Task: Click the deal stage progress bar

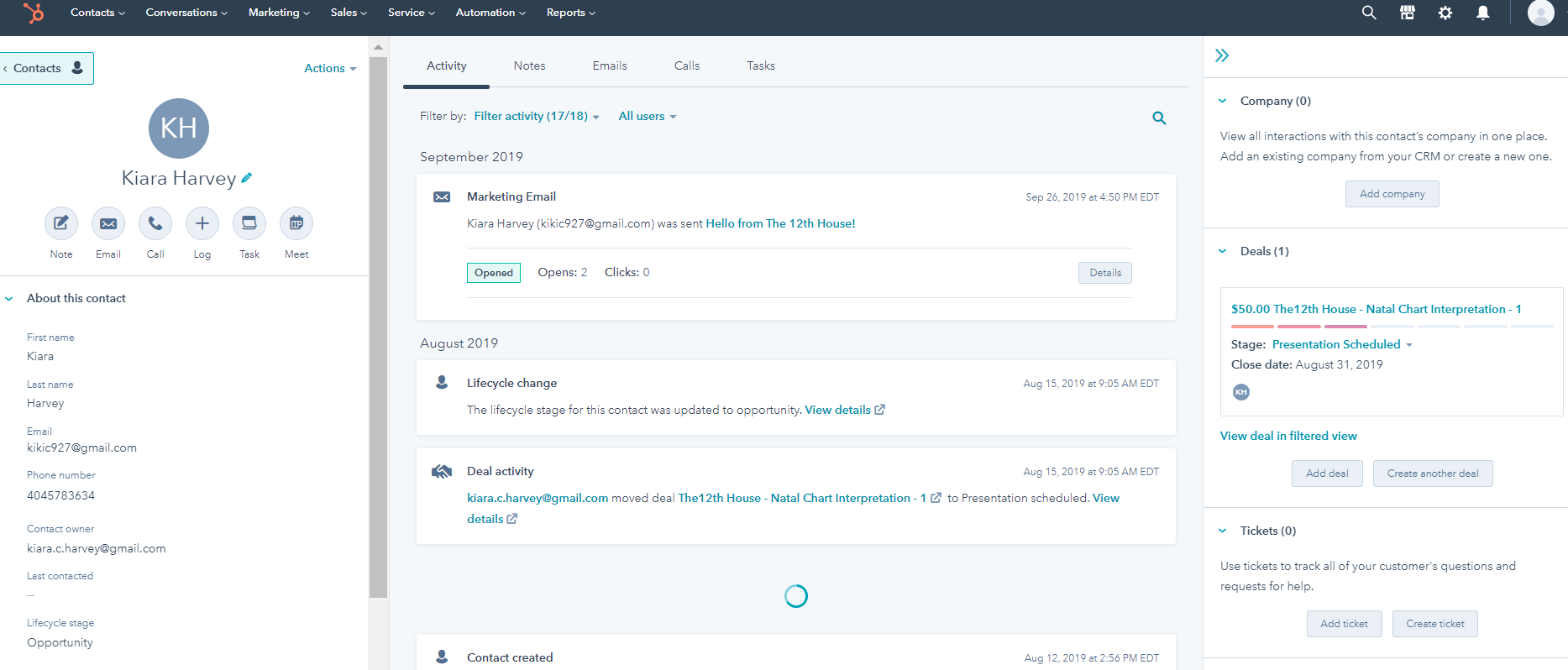Action: click(x=1392, y=326)
